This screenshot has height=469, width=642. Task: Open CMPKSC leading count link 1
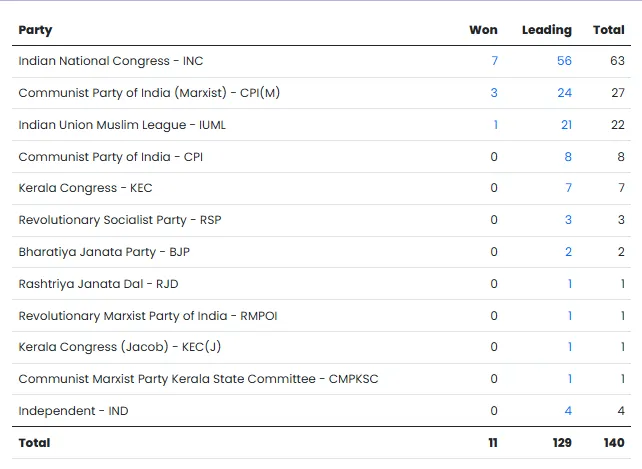(570, 379)
